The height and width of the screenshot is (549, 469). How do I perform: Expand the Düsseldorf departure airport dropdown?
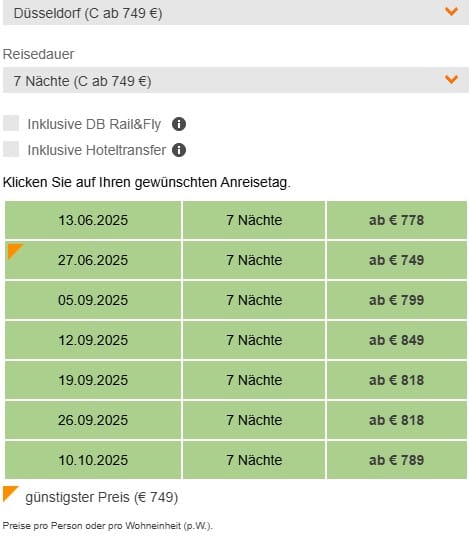(x=236, y=13)
